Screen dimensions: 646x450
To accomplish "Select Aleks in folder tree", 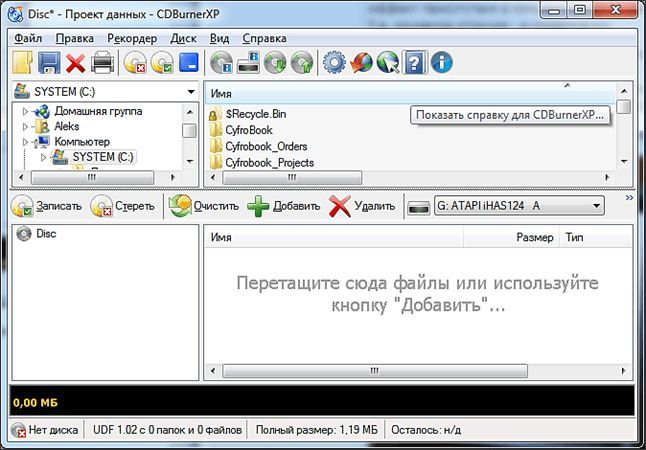I will click(66, 127).
